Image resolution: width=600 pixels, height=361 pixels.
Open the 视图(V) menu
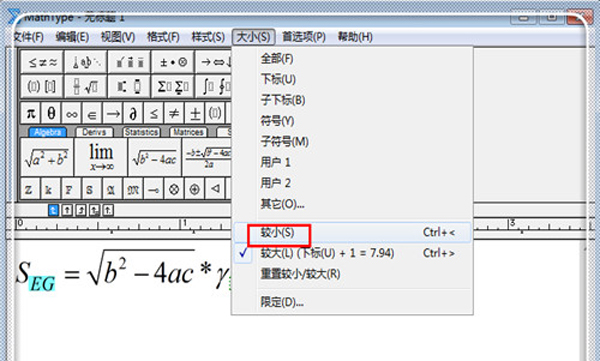118,37
